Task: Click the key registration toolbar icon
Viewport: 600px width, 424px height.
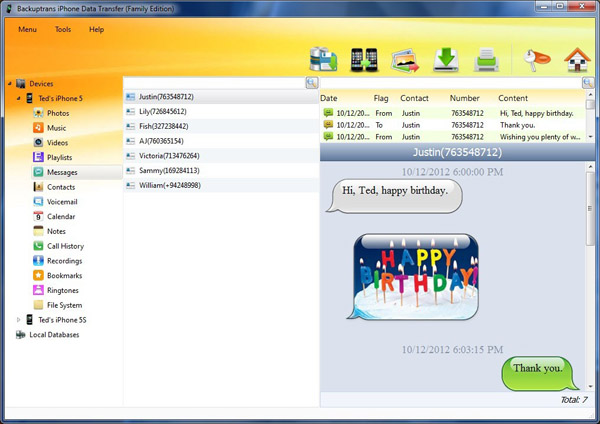Action: pyautogui.click(x=536, y=59)
